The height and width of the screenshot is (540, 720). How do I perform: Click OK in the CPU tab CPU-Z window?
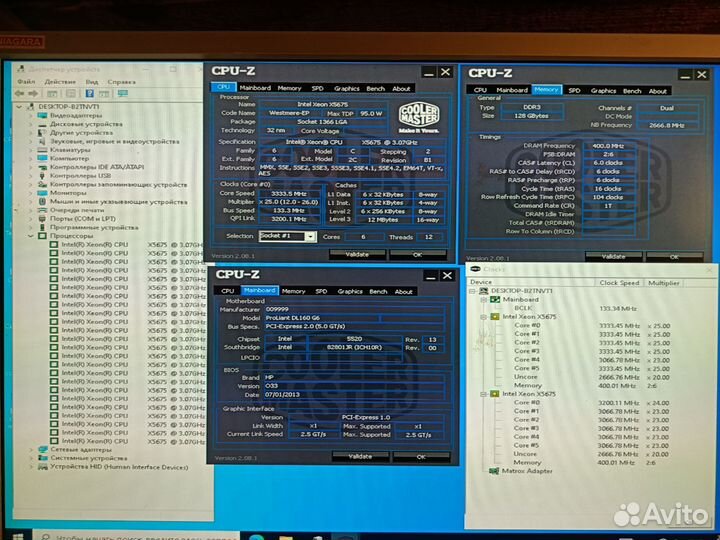pyautogui.click(x=417, y=255)
